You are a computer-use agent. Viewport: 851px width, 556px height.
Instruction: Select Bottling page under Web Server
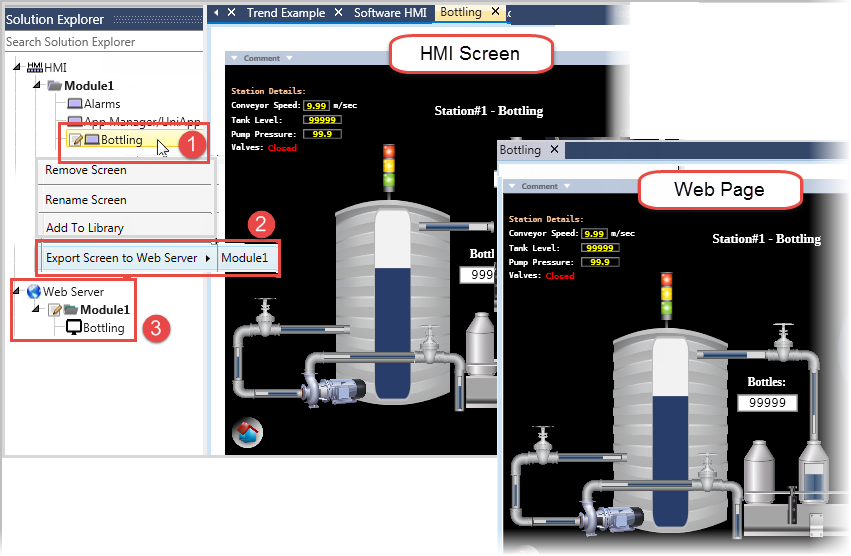[x=104, y=328]
